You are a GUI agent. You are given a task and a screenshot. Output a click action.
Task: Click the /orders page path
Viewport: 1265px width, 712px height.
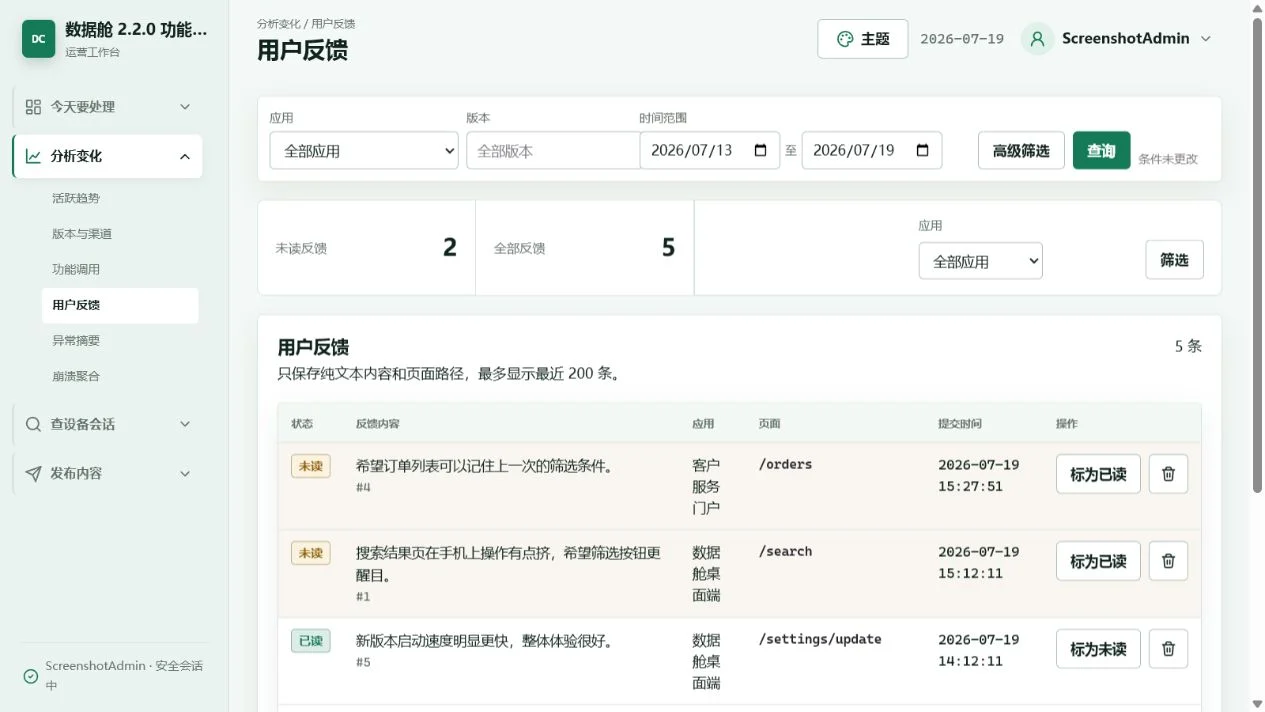tap(786, 464)
